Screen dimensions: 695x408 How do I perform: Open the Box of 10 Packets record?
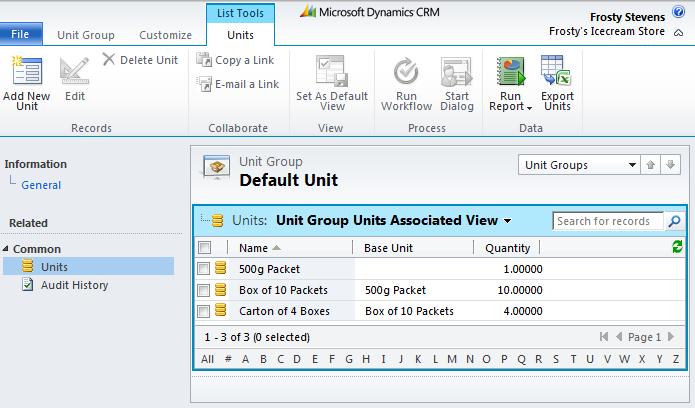point(283,290)
